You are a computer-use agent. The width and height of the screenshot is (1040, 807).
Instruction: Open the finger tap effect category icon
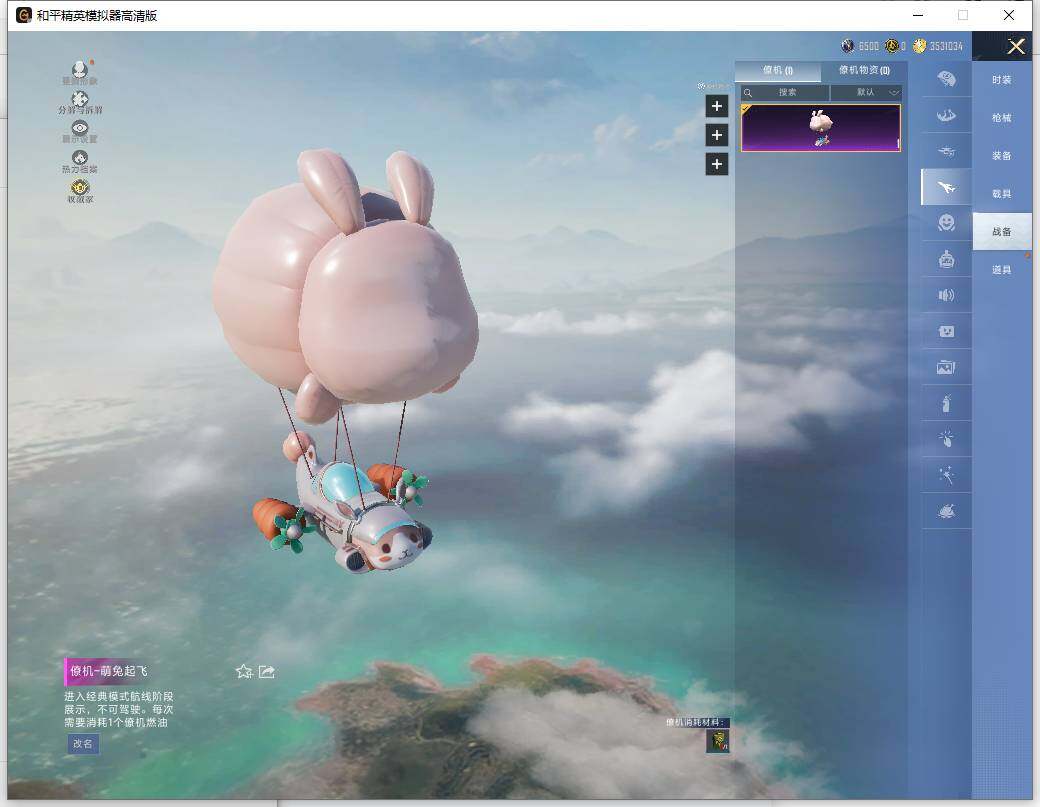pyautogui.click(x=946, y=438)
